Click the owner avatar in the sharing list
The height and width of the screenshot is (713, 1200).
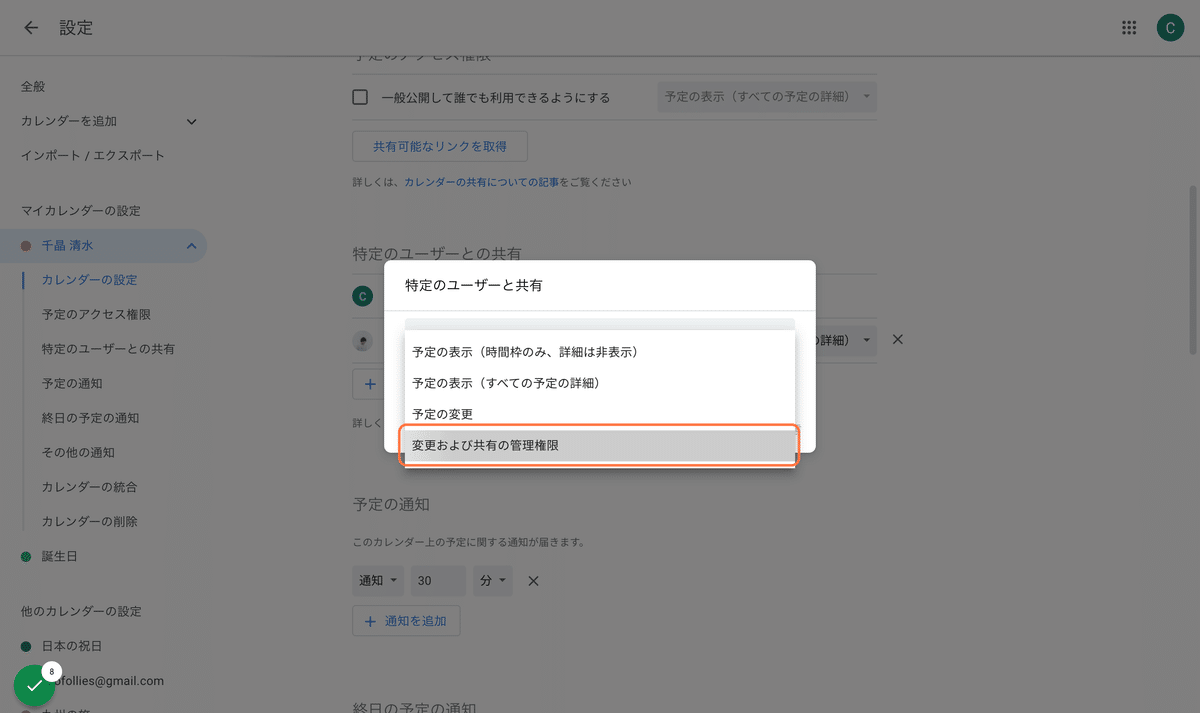click(363, 296)
